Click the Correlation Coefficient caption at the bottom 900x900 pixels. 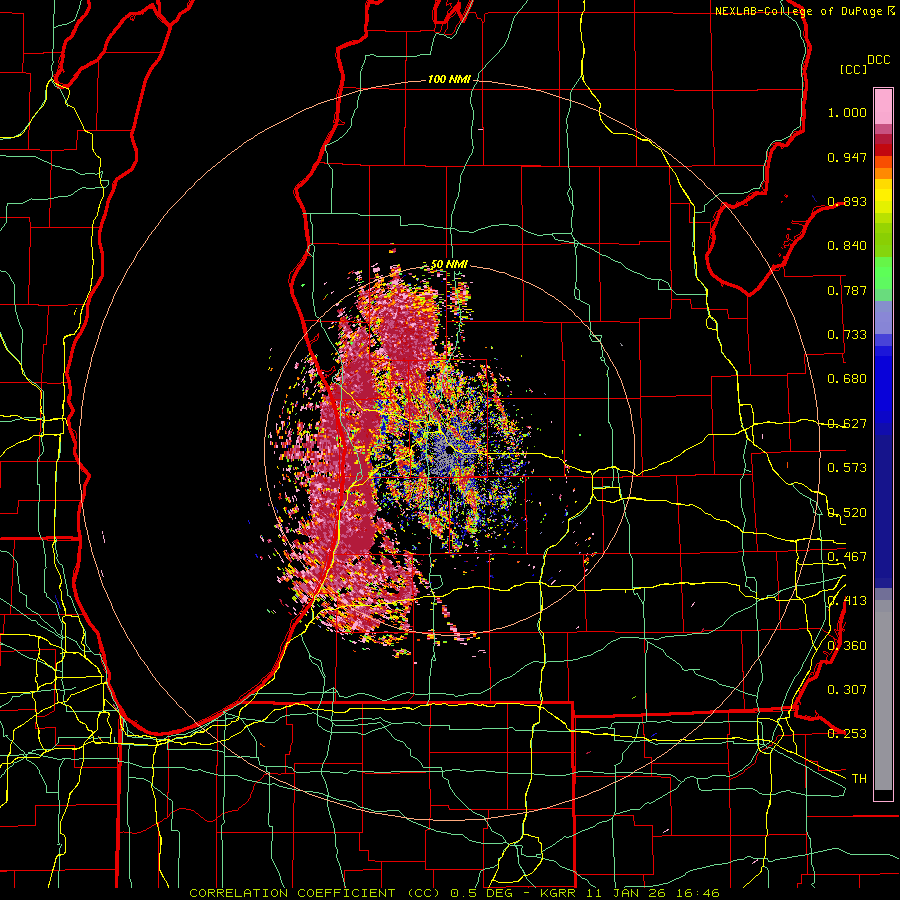(x=454, y=893)
